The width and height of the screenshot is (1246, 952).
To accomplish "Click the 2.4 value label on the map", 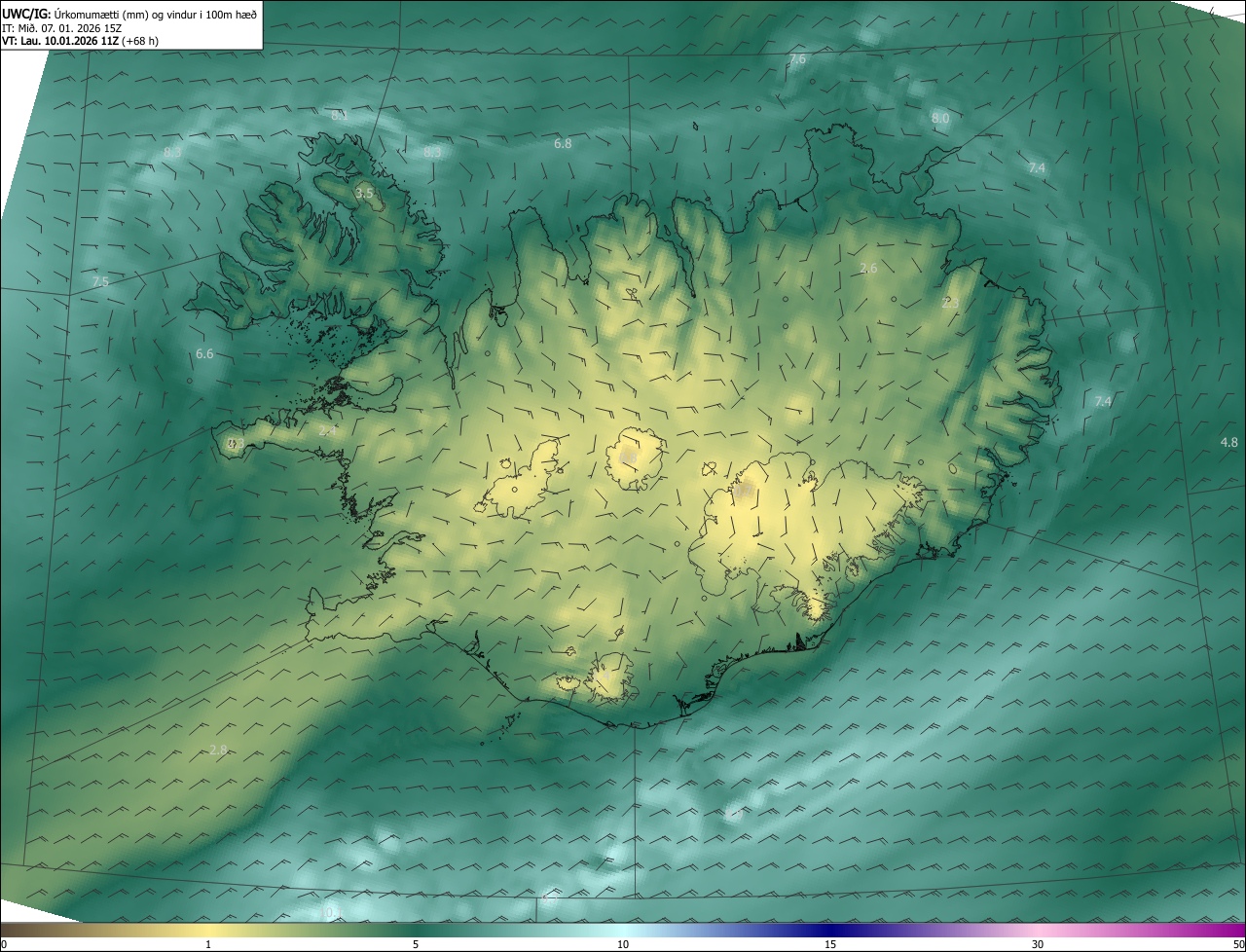I will point(328,429).
